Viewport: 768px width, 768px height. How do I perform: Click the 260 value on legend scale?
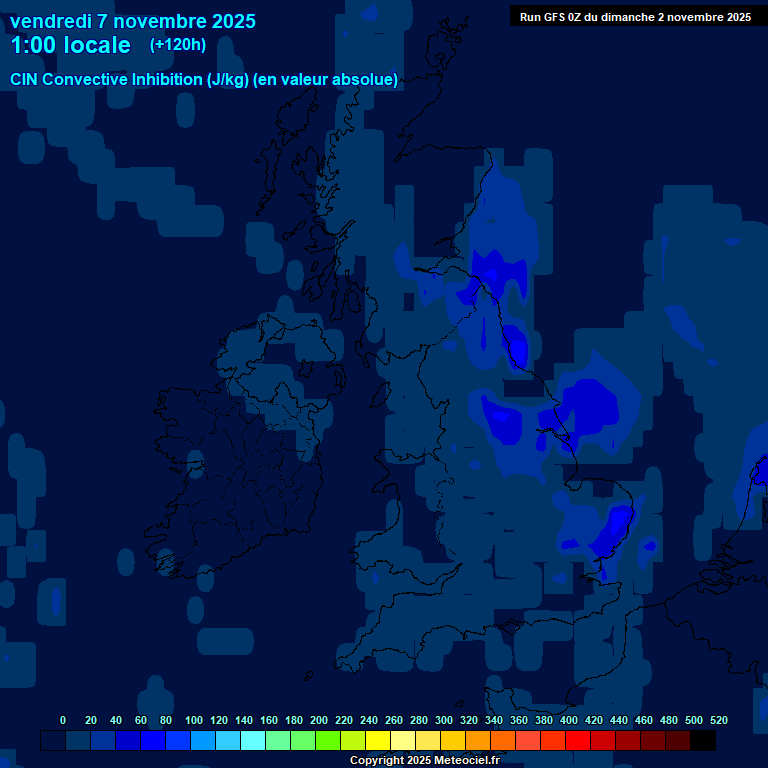point(393,720)
